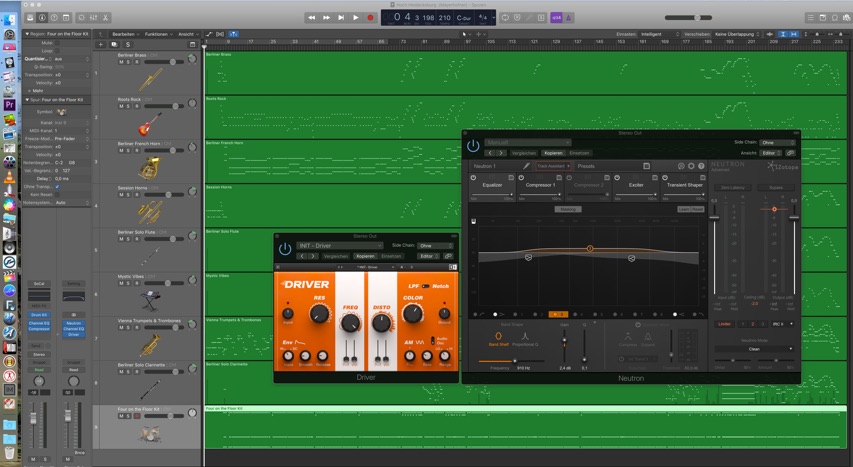Open the INIT - Driver preset dropdown

pos(339,245)
